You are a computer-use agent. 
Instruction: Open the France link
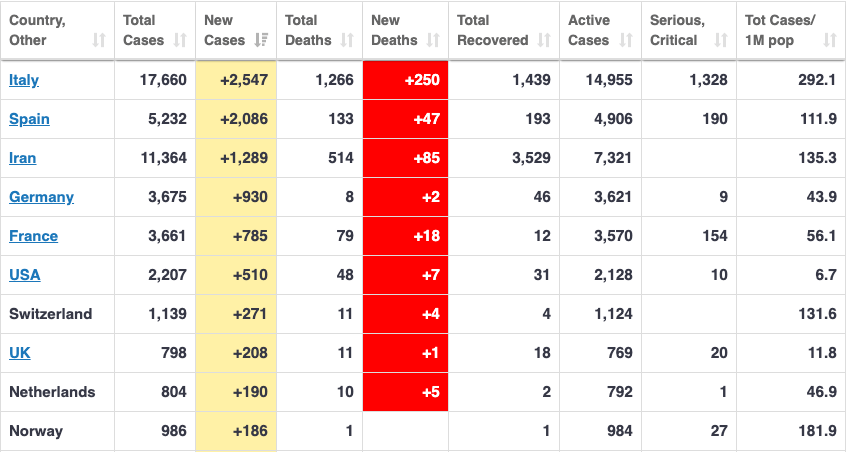(x=33, y=236)
